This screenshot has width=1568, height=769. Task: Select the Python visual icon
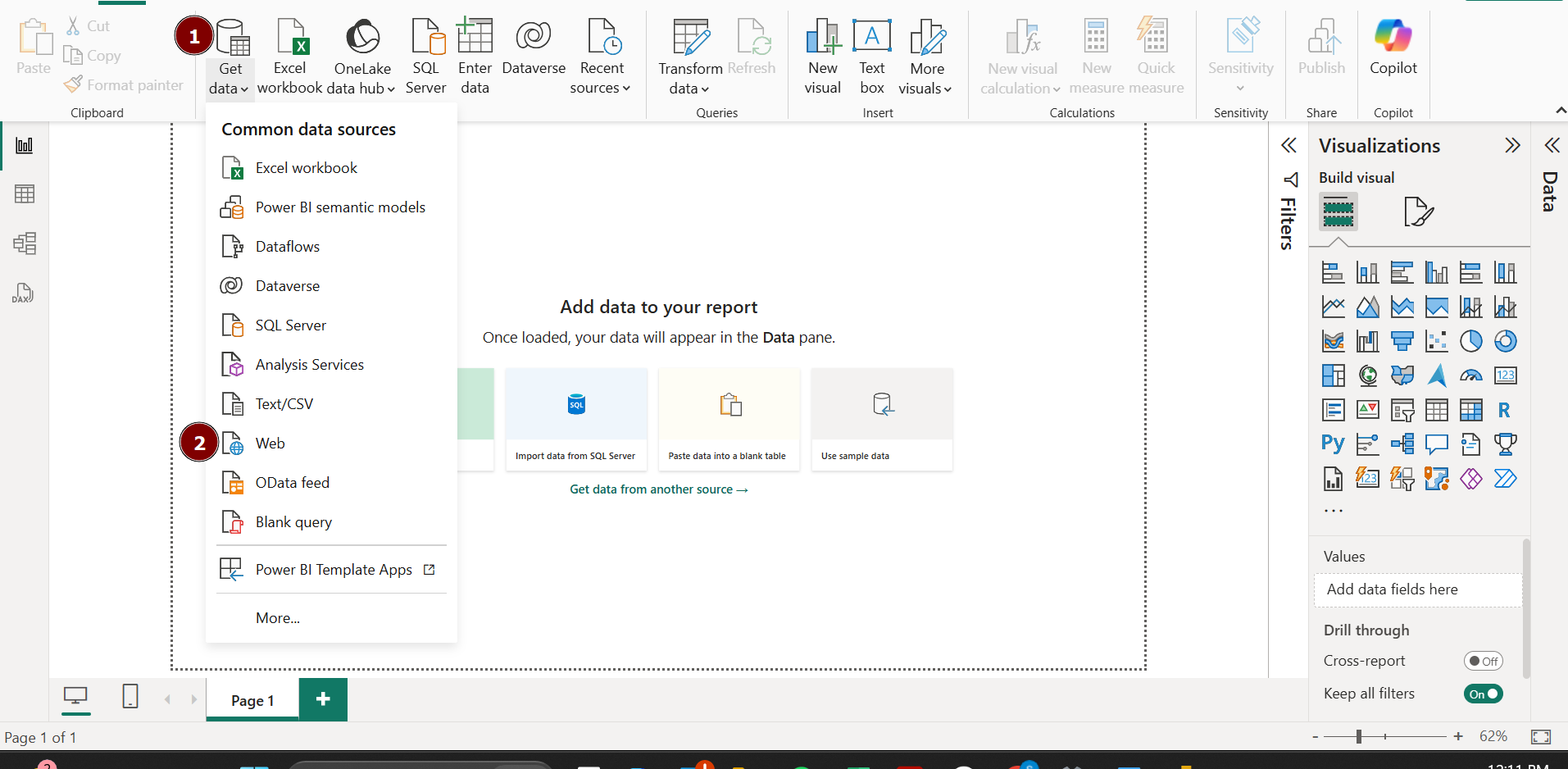[1333, 444]
